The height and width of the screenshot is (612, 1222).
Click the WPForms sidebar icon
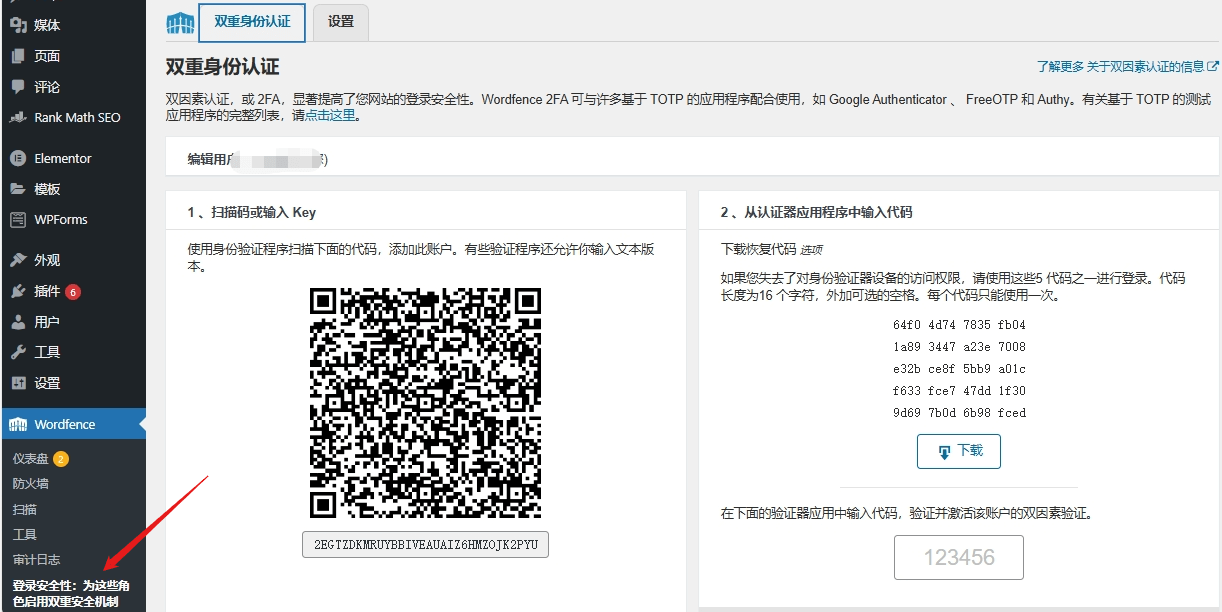point(18,220)
